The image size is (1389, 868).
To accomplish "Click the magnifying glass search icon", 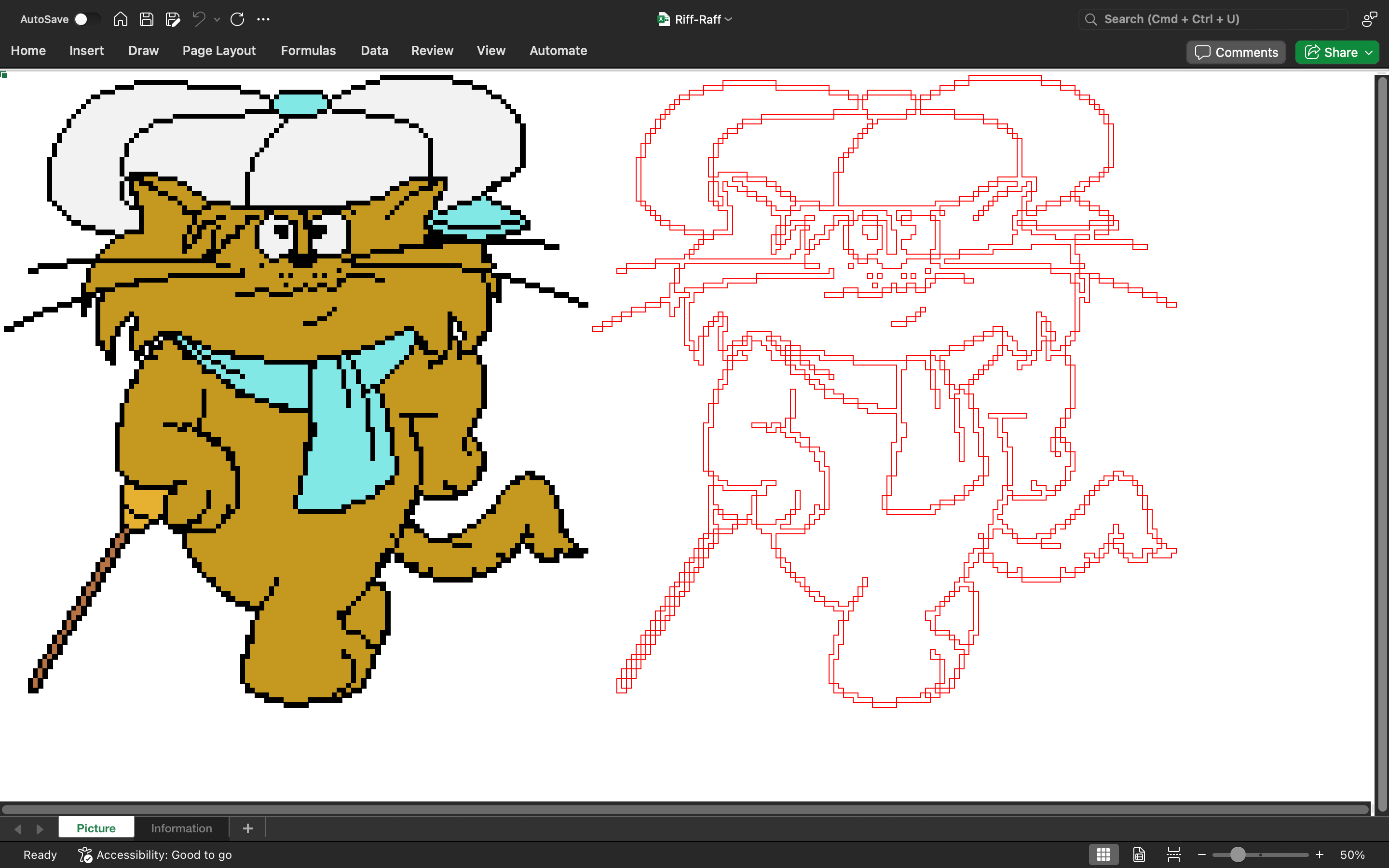I will [1090, 19].
